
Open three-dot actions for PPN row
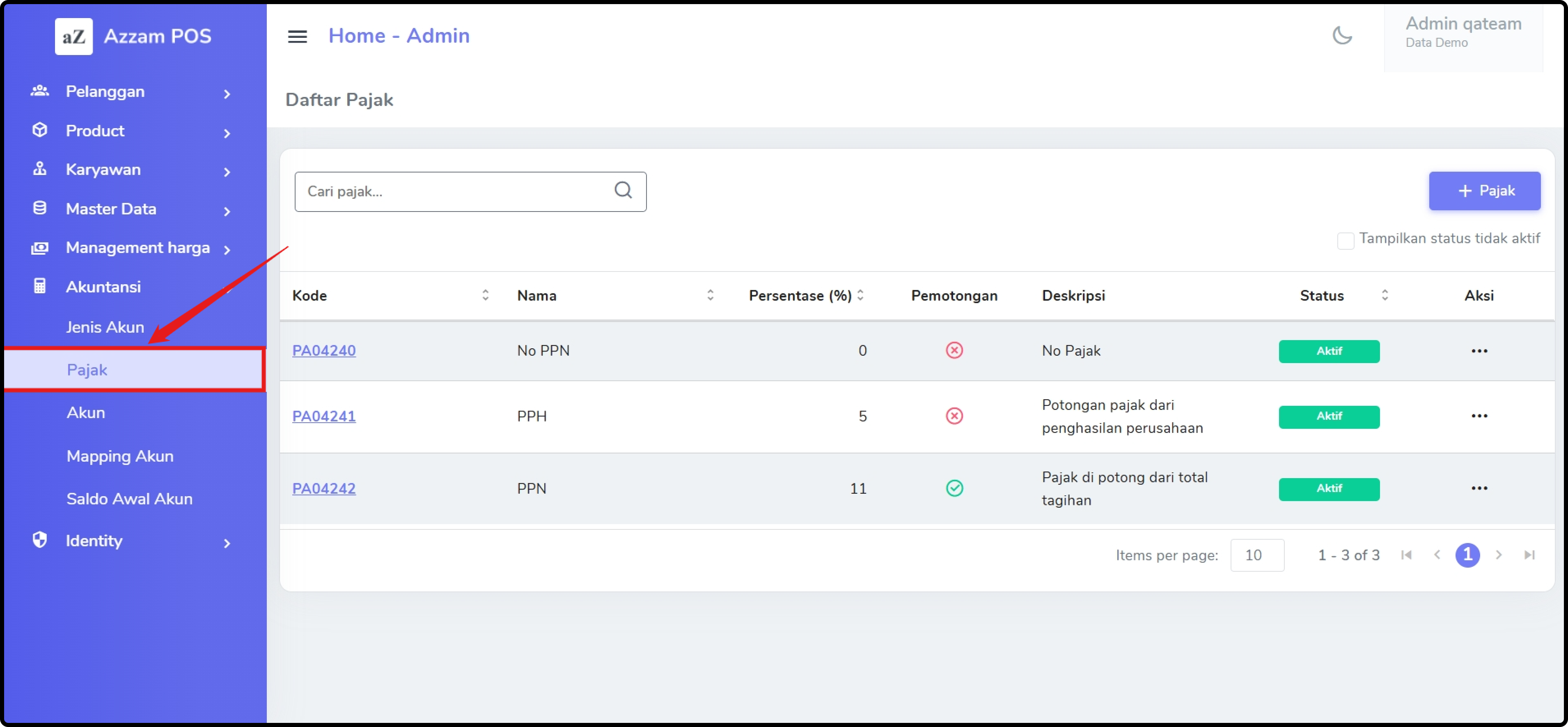click(x=1479, y=488)
